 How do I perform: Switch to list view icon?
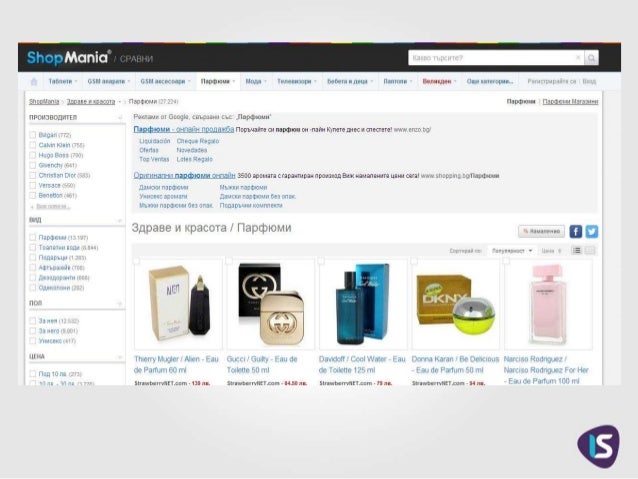point(577,250)
